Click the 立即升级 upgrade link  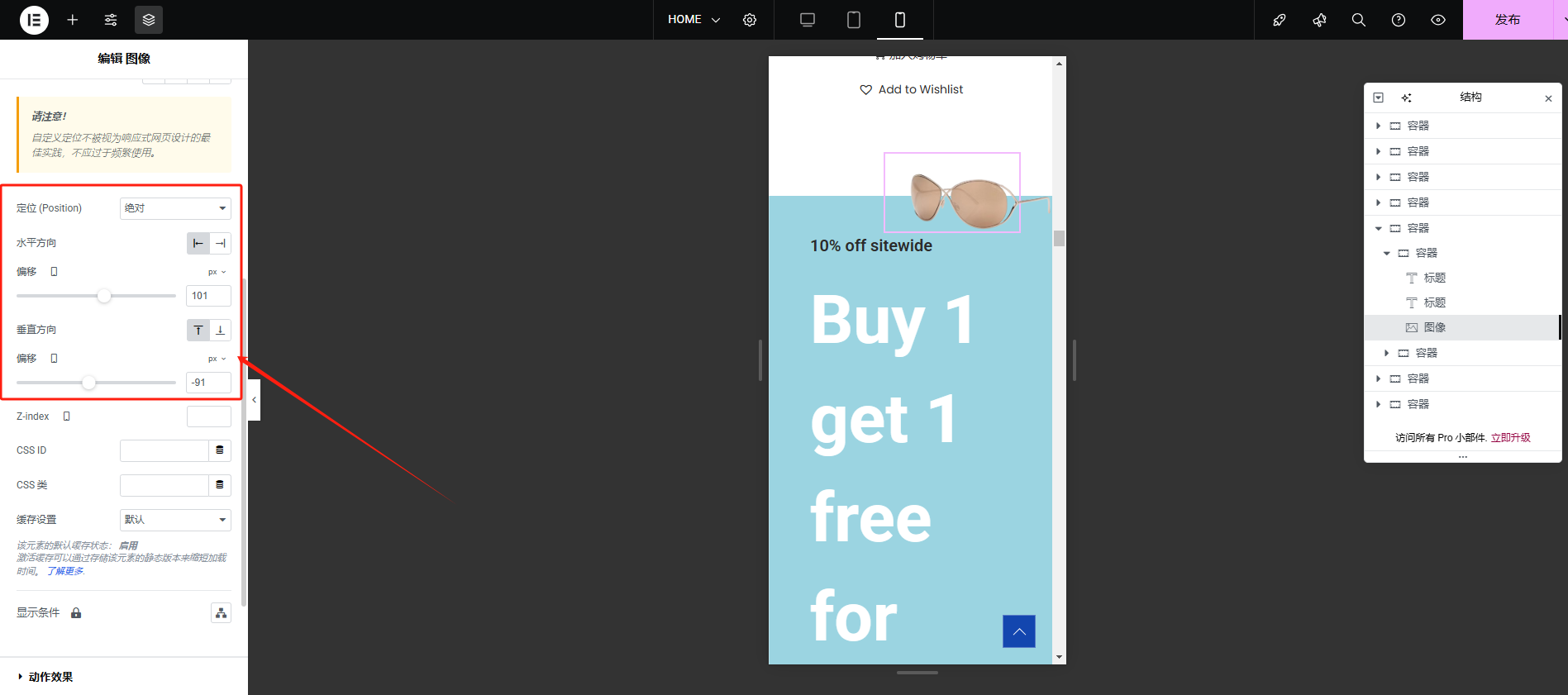1510,438
